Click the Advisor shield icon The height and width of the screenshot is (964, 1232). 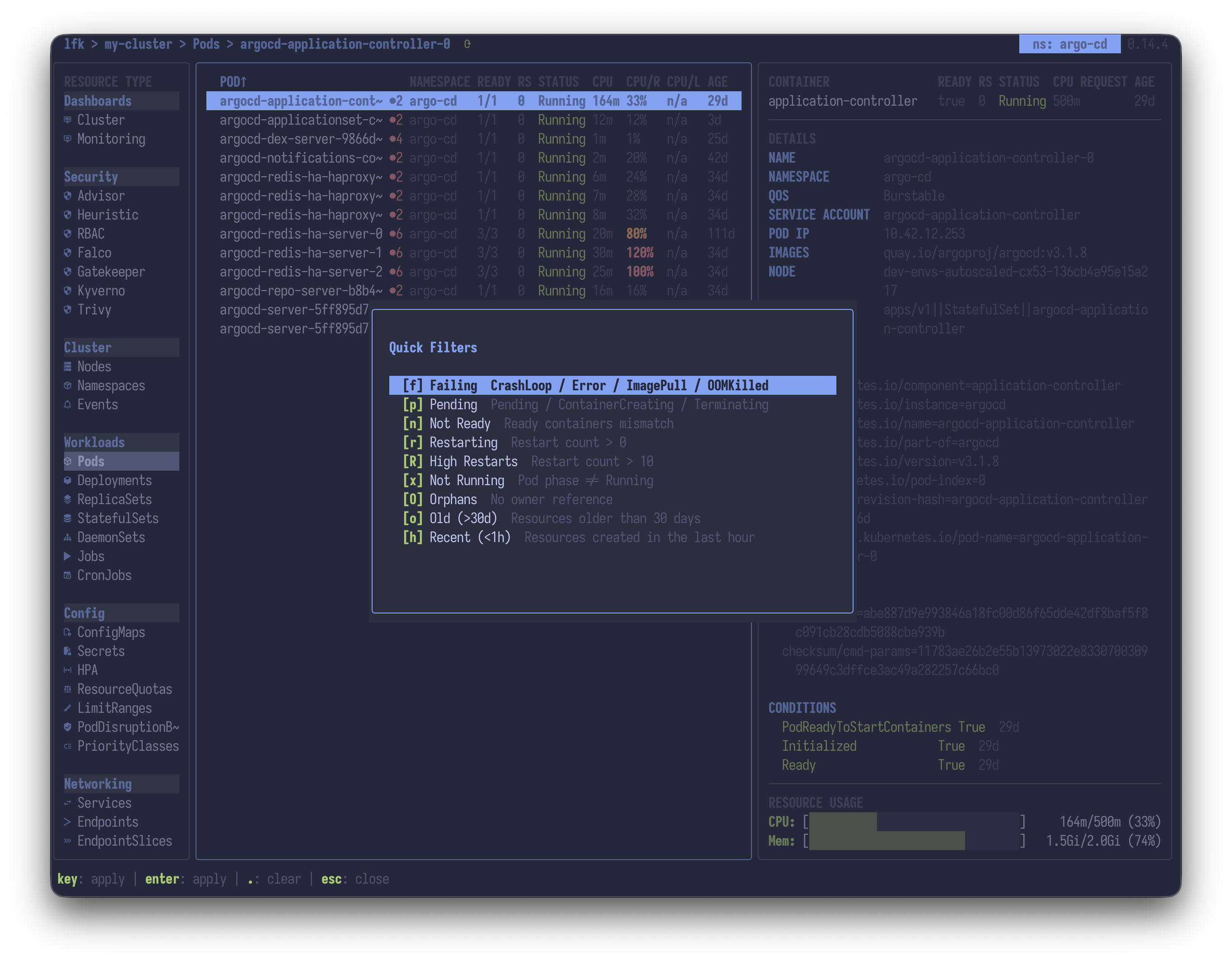pyautogui.click(x=68, y=196)
